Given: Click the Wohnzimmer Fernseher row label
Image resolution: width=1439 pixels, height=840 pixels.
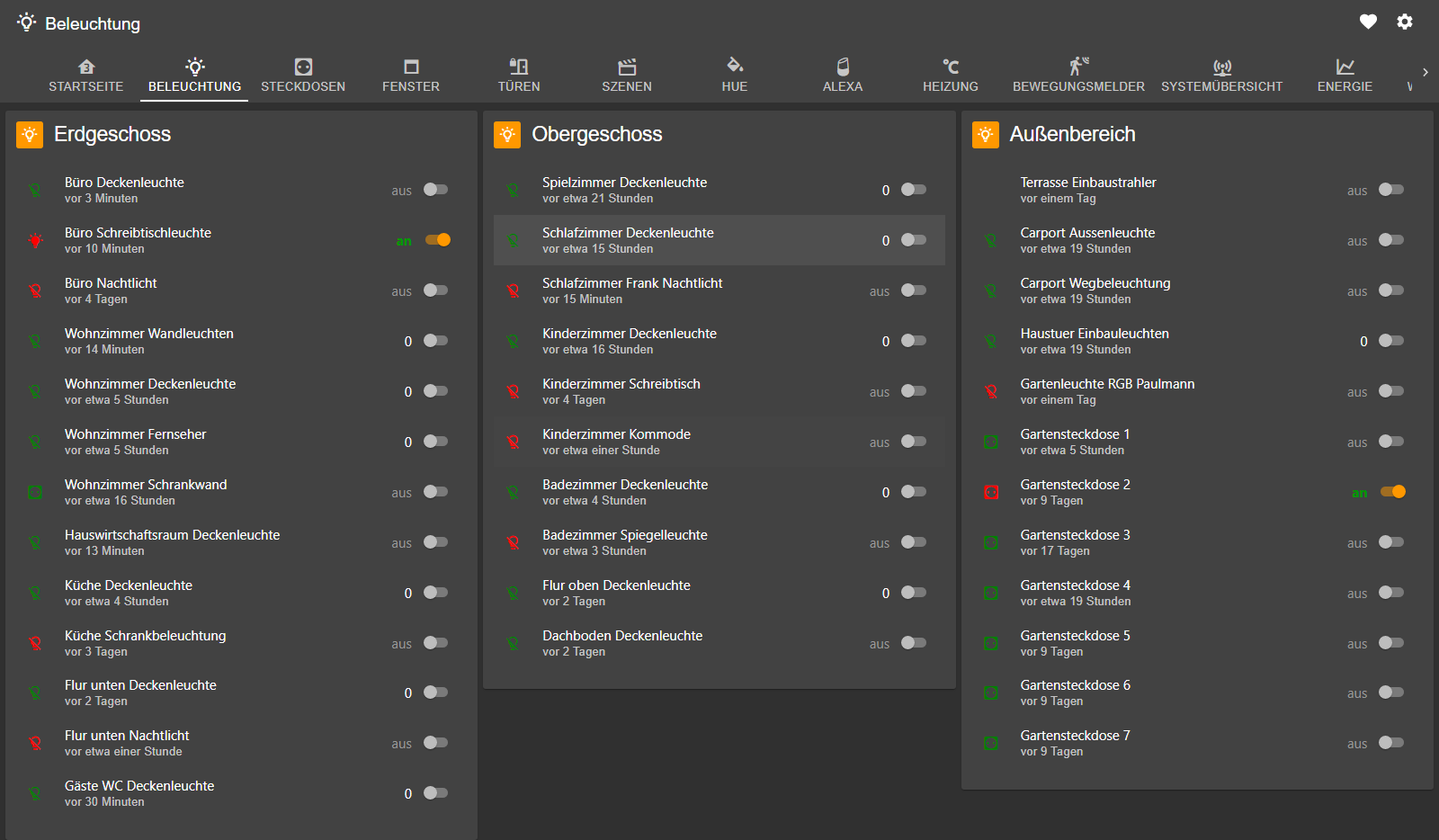Looking at the screenshot, I should [x=135, y=434].
